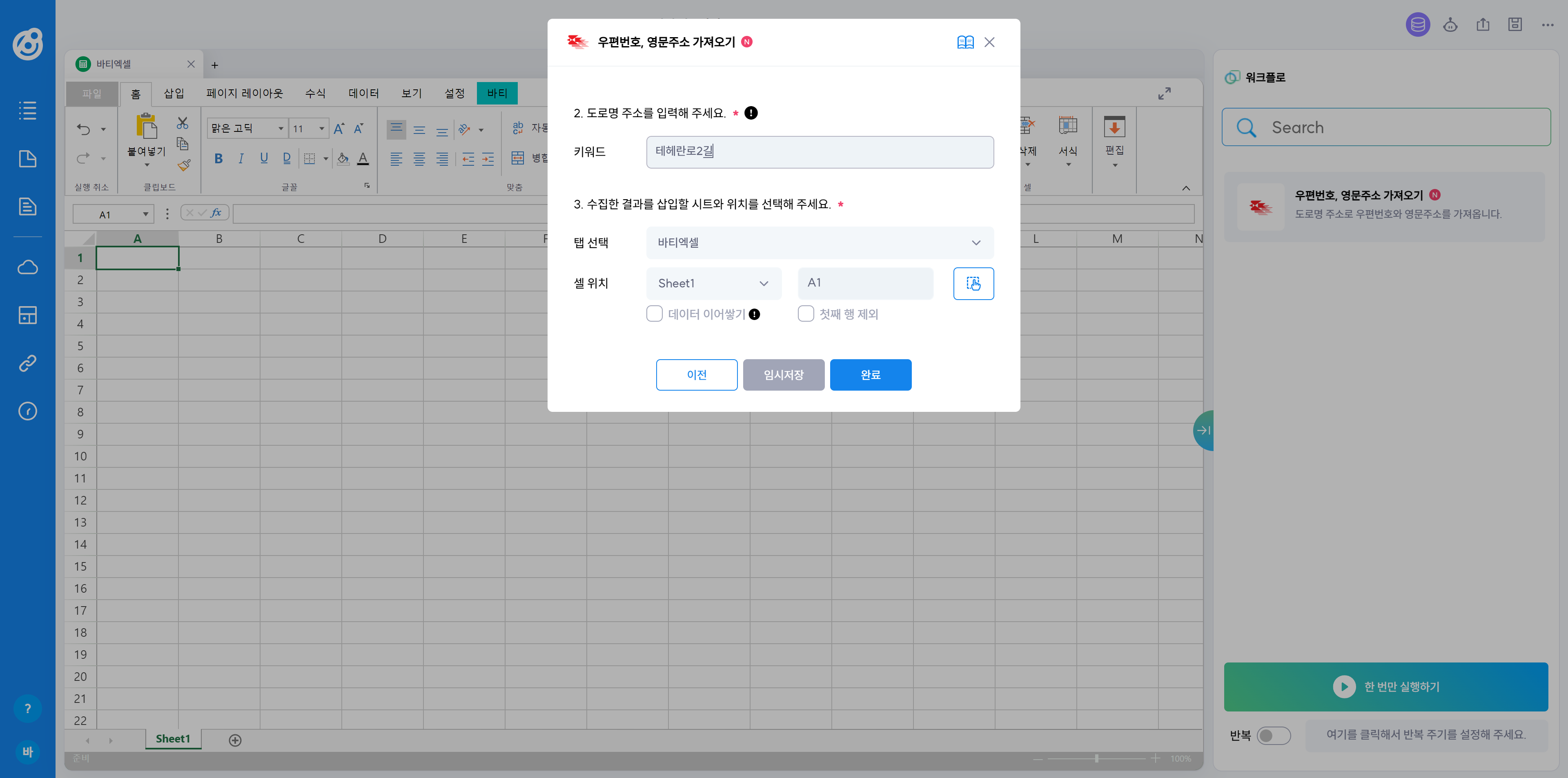Click the help question mark icon

point(27,709)
